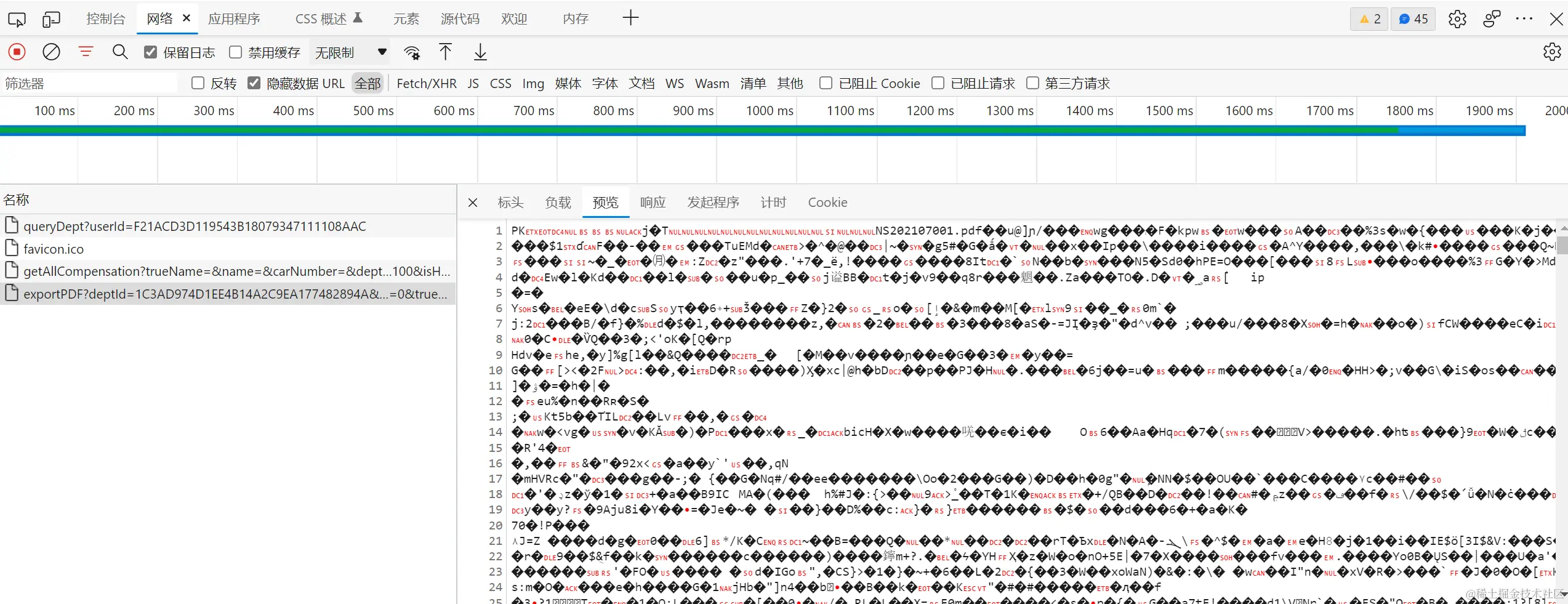Enable the disable cache checkbox

[x=235, y=52]
